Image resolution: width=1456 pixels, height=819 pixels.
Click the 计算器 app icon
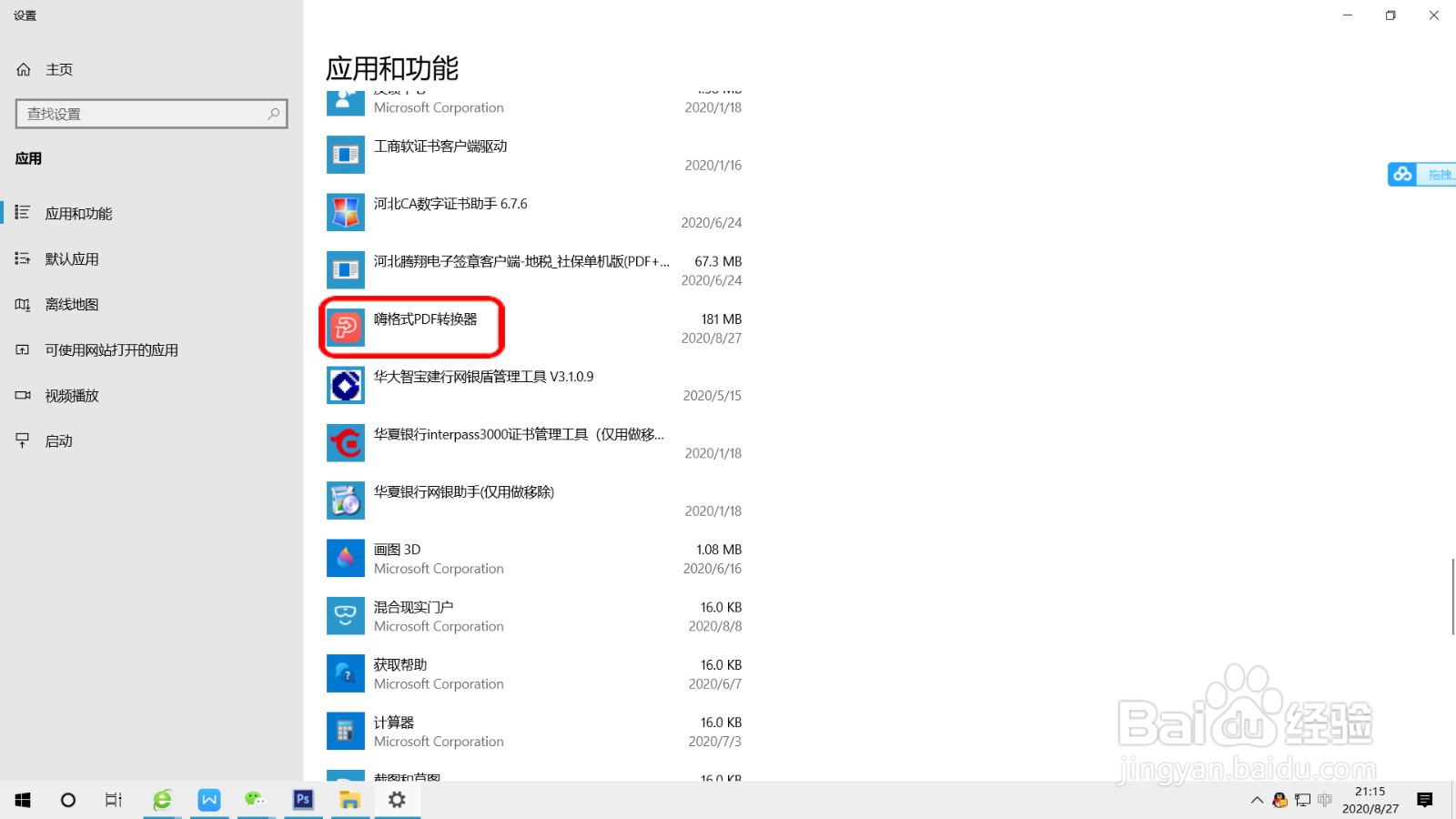click(346, 732)
